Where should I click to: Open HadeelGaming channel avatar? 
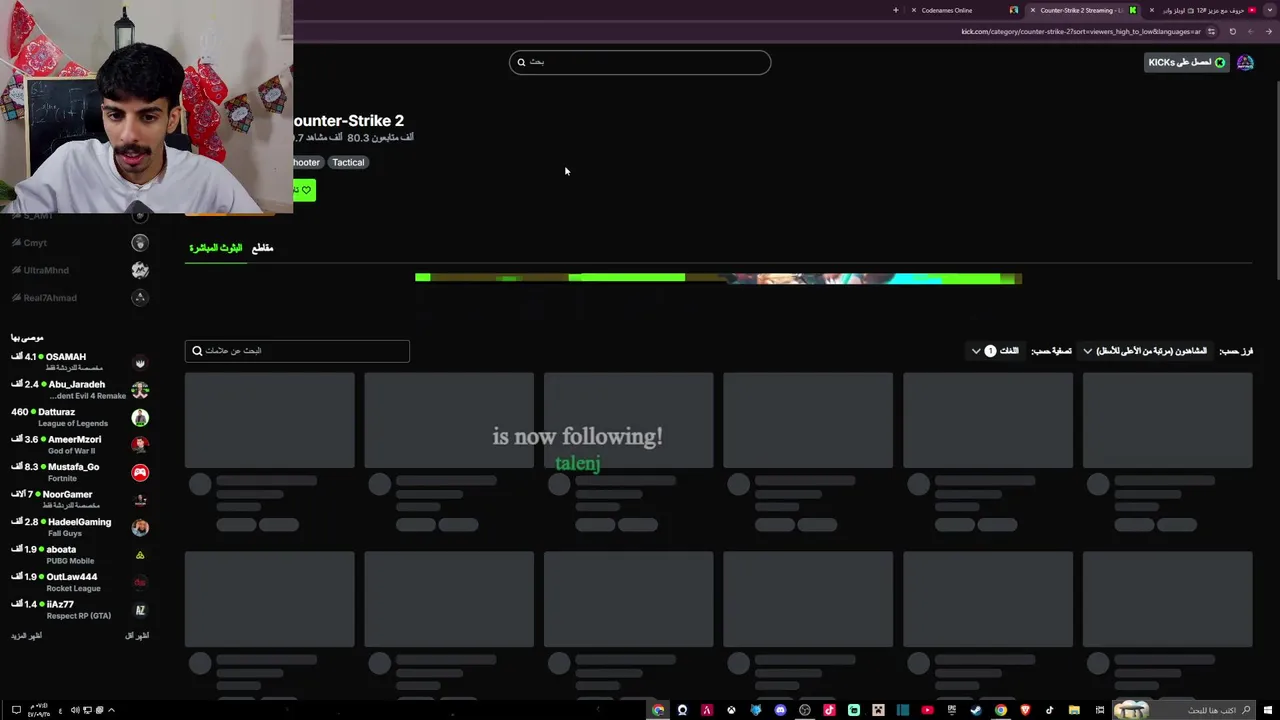[140, 528]
